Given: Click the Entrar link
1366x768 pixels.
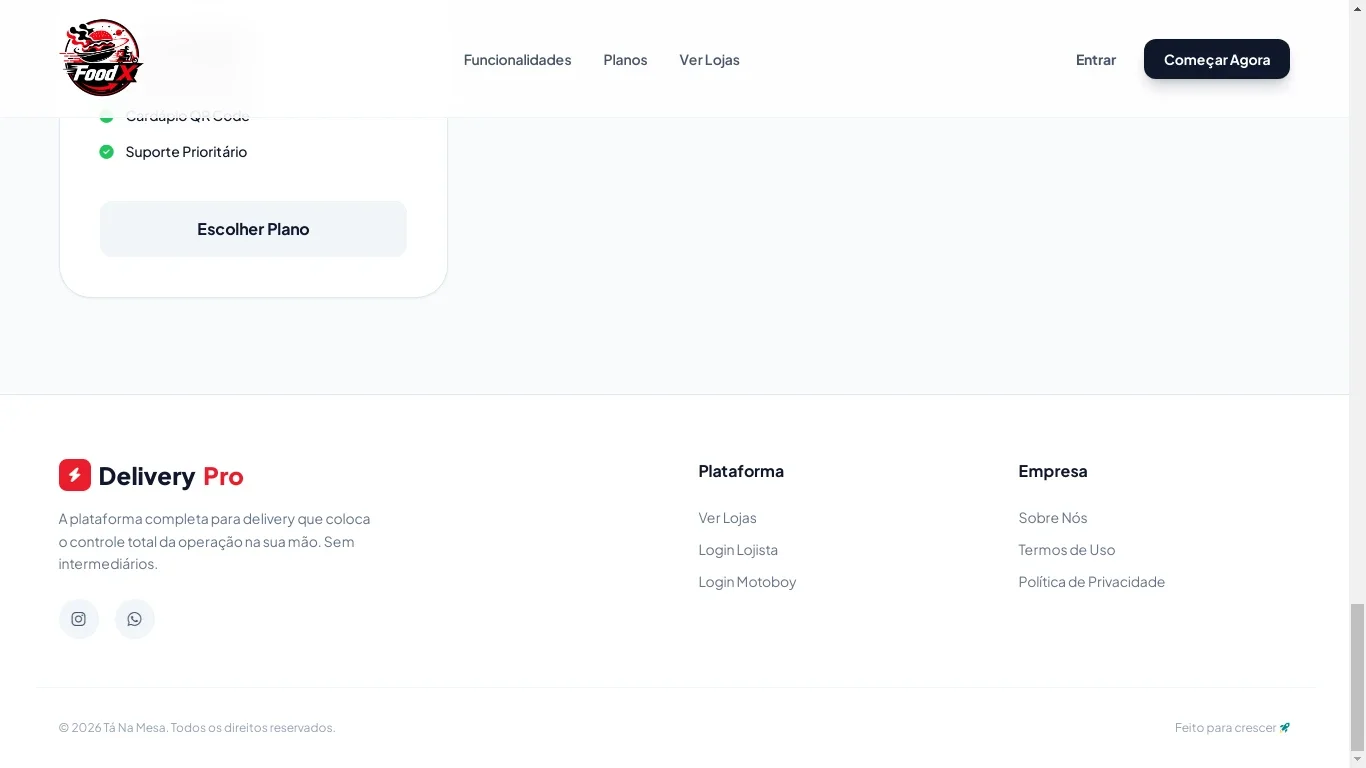Looking at the screenshot, I should (1096, 60).
